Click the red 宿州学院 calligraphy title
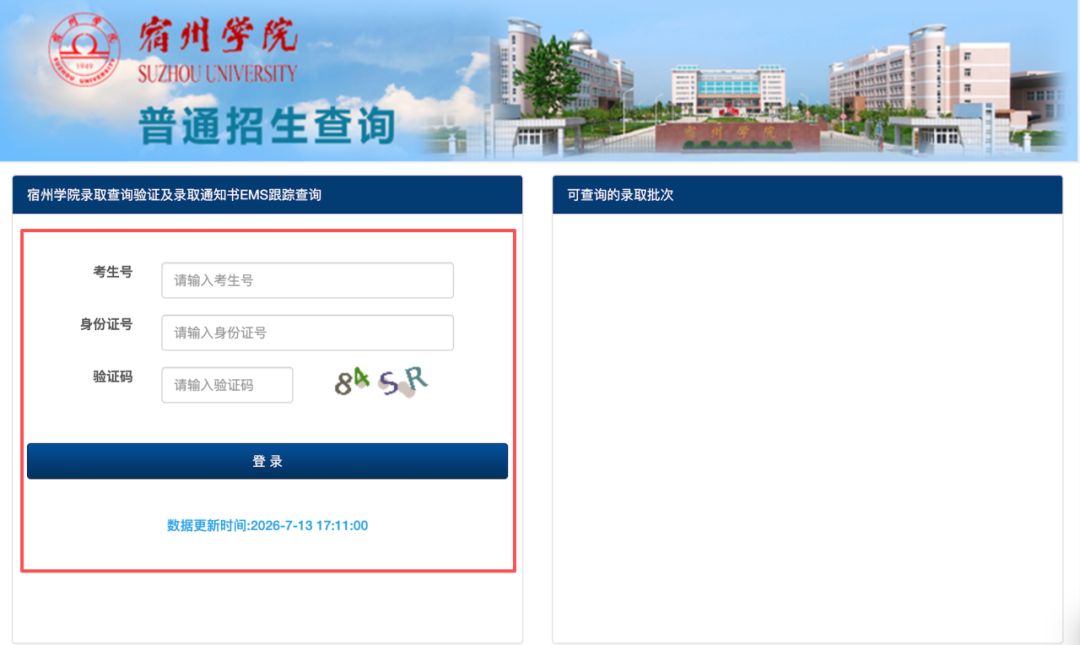 point(218,35)
